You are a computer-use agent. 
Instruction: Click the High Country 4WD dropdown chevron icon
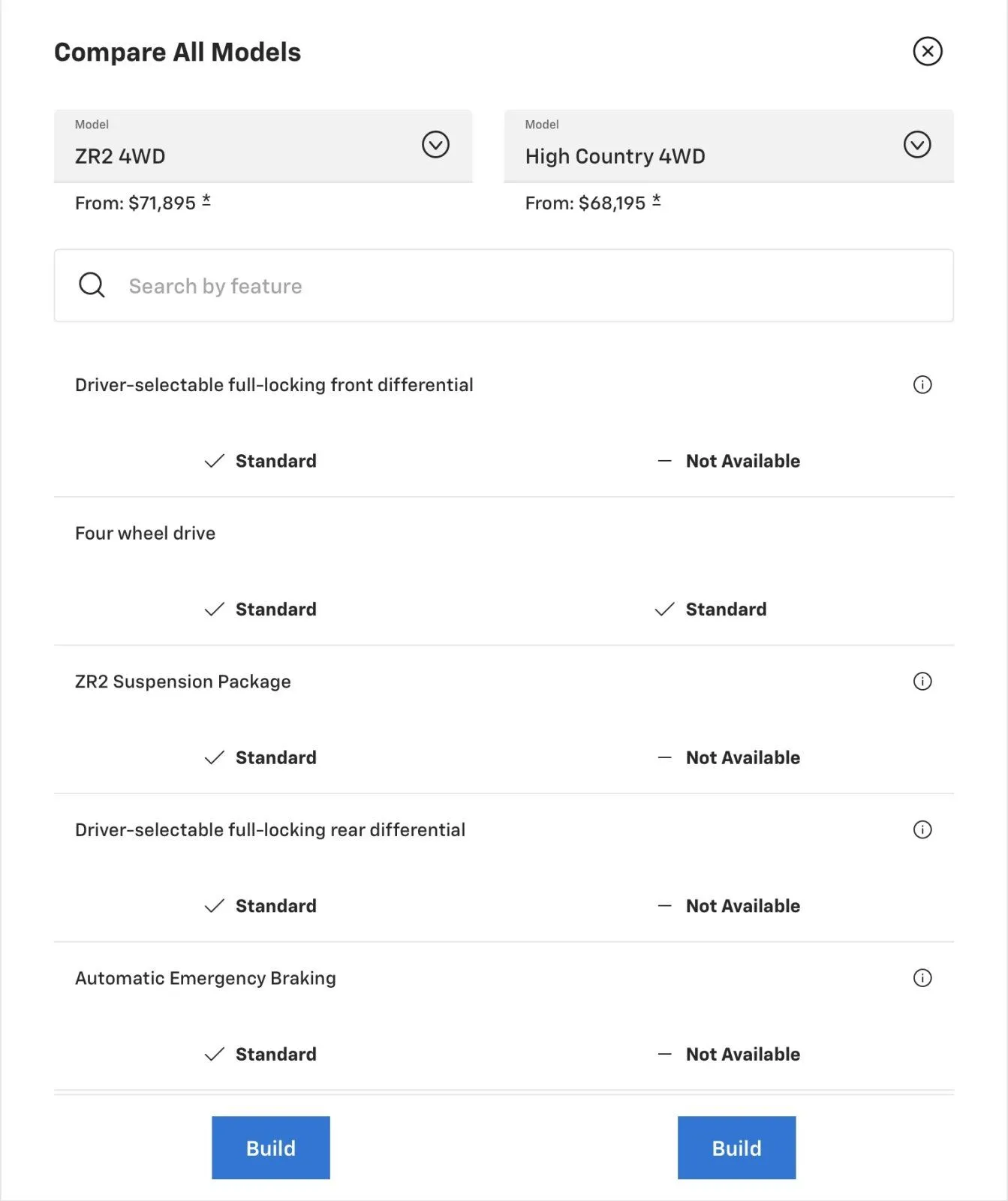(x=917, y=144)
